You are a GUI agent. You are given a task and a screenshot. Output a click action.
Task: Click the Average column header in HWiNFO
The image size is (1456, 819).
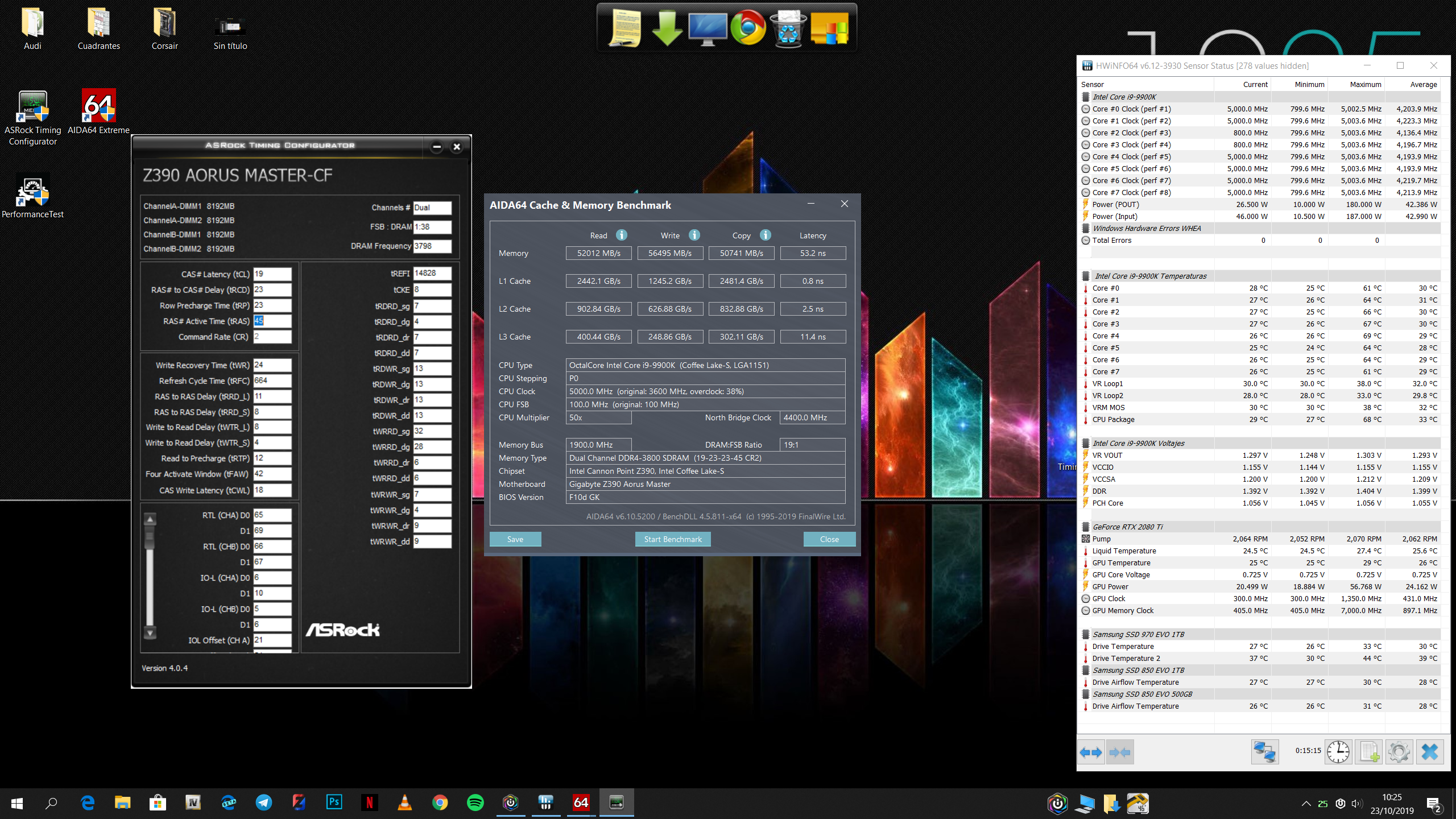click(1423, 84)
